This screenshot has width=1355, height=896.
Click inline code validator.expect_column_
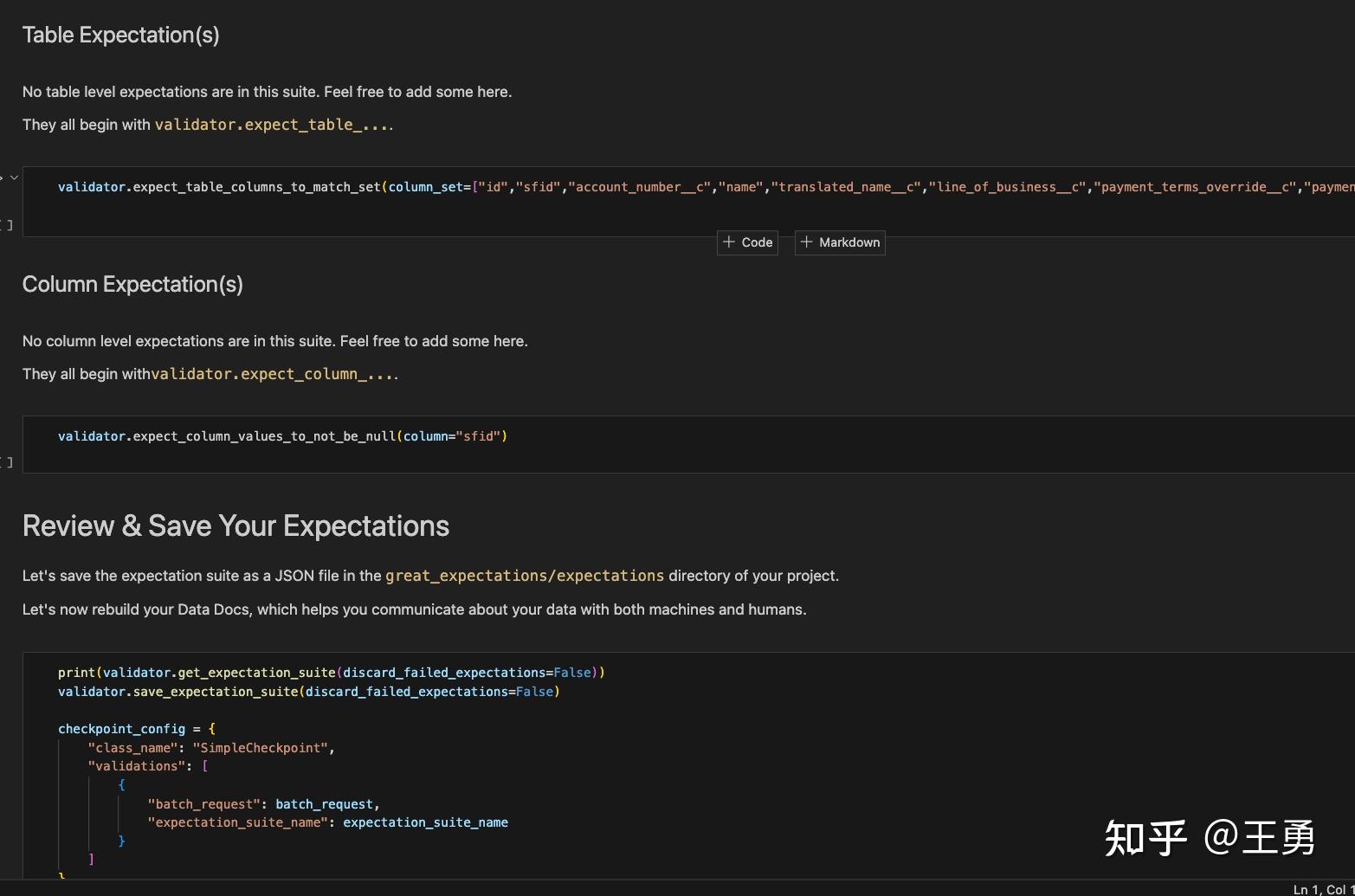273,374
